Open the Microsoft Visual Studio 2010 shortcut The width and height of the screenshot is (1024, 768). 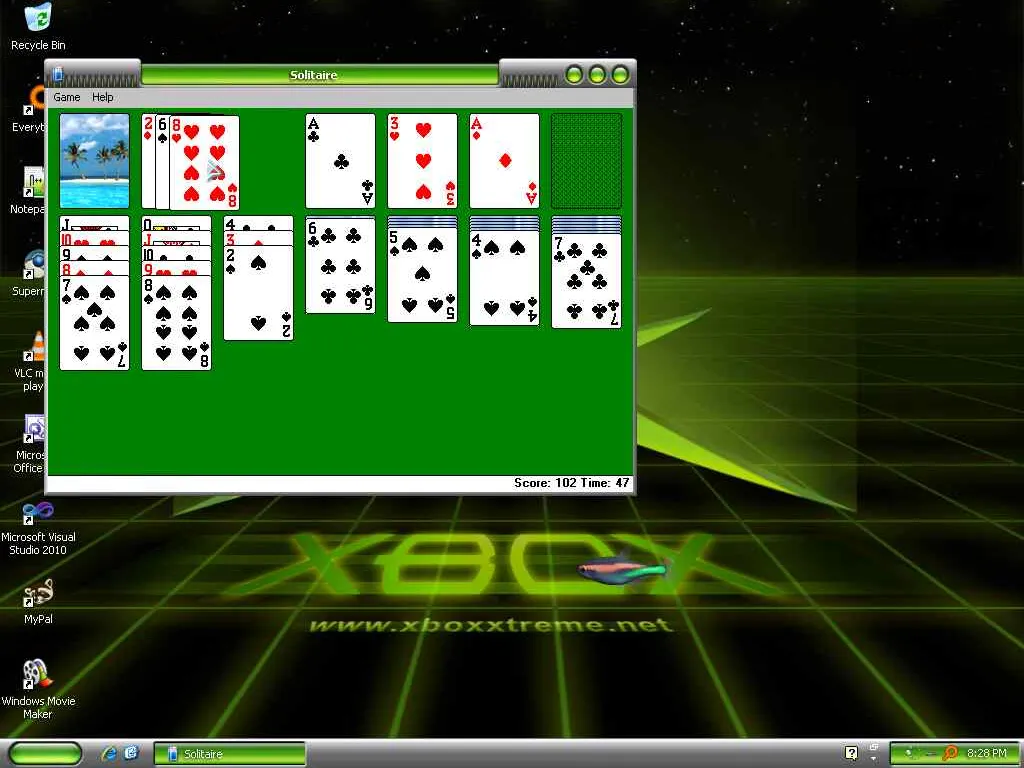click(x=38, y=529)
